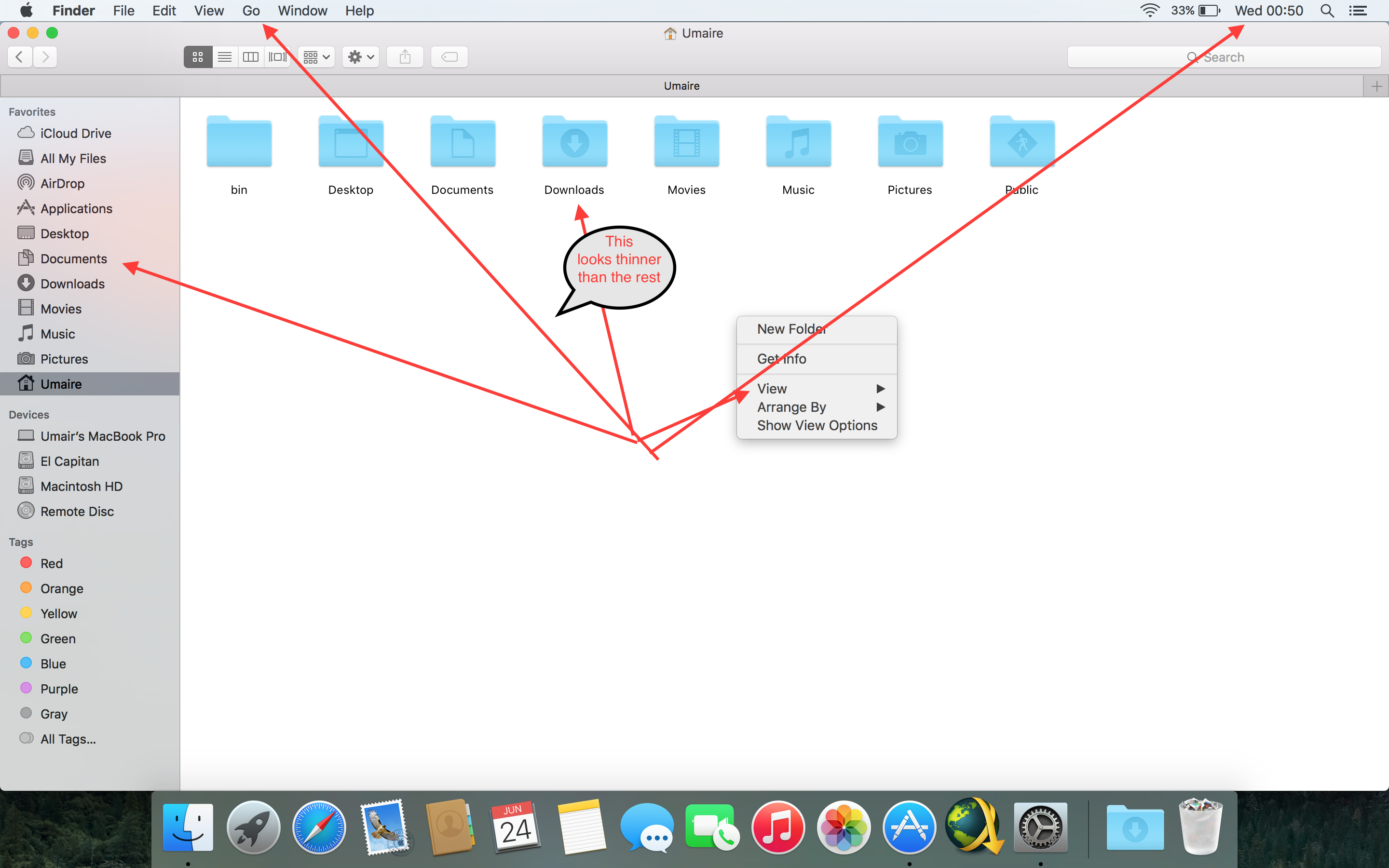This screenshot has height=868, width=1389.
Task: Open the Go menu
Action: (251, 11)
